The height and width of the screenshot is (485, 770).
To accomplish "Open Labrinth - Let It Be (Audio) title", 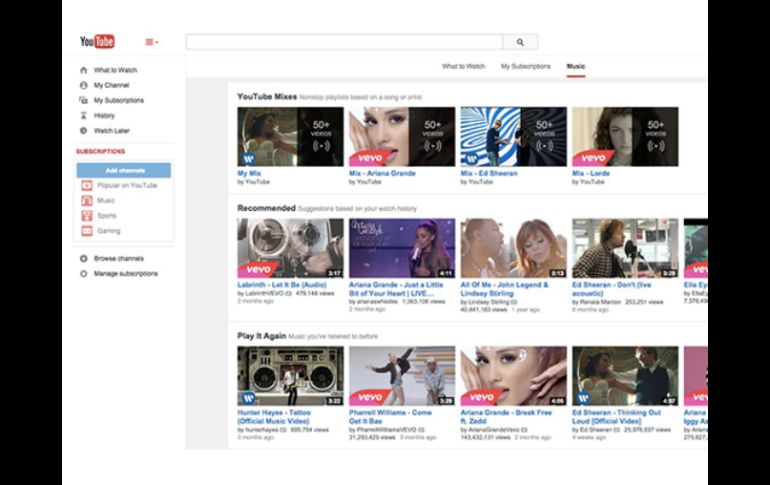I will [x=282, y=285].
